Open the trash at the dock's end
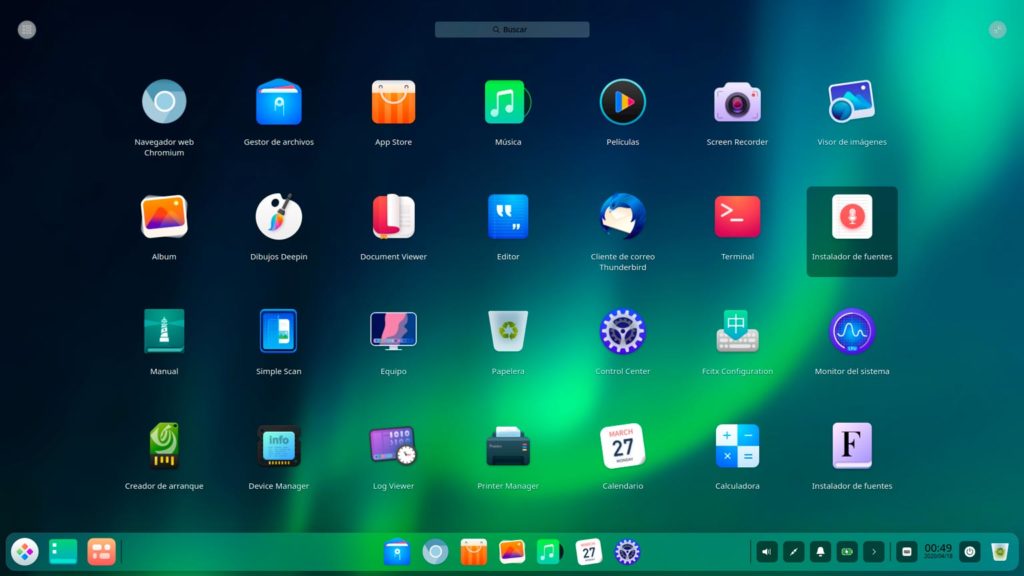 1000,552
